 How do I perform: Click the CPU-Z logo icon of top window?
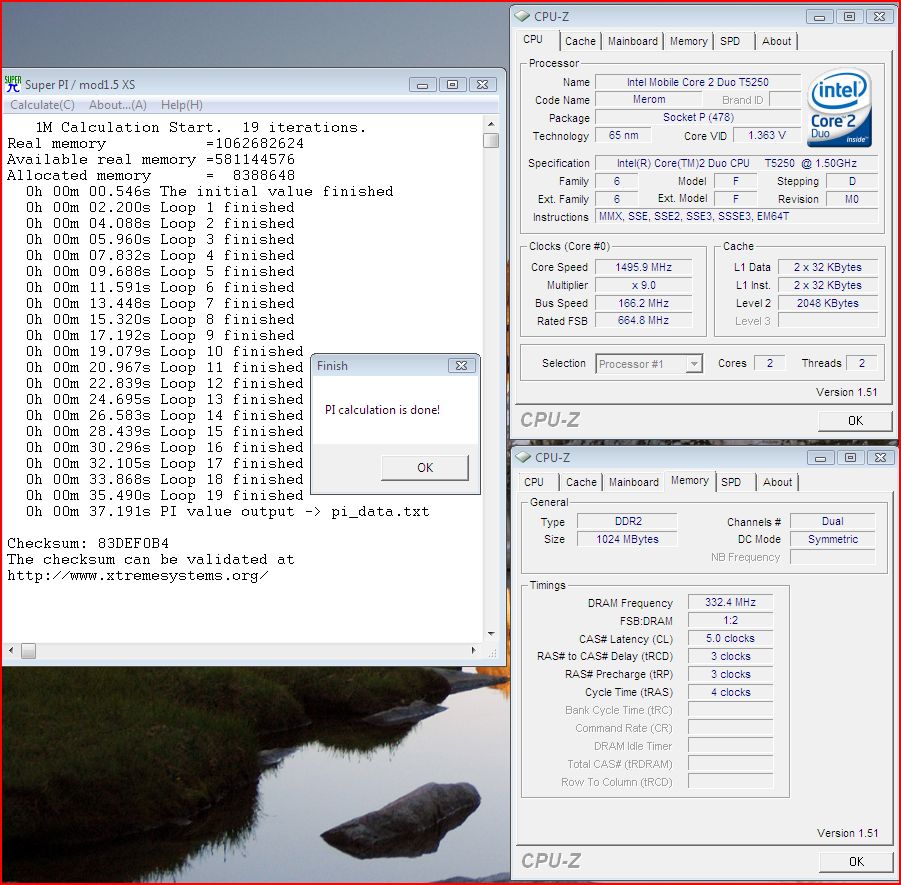522,16
